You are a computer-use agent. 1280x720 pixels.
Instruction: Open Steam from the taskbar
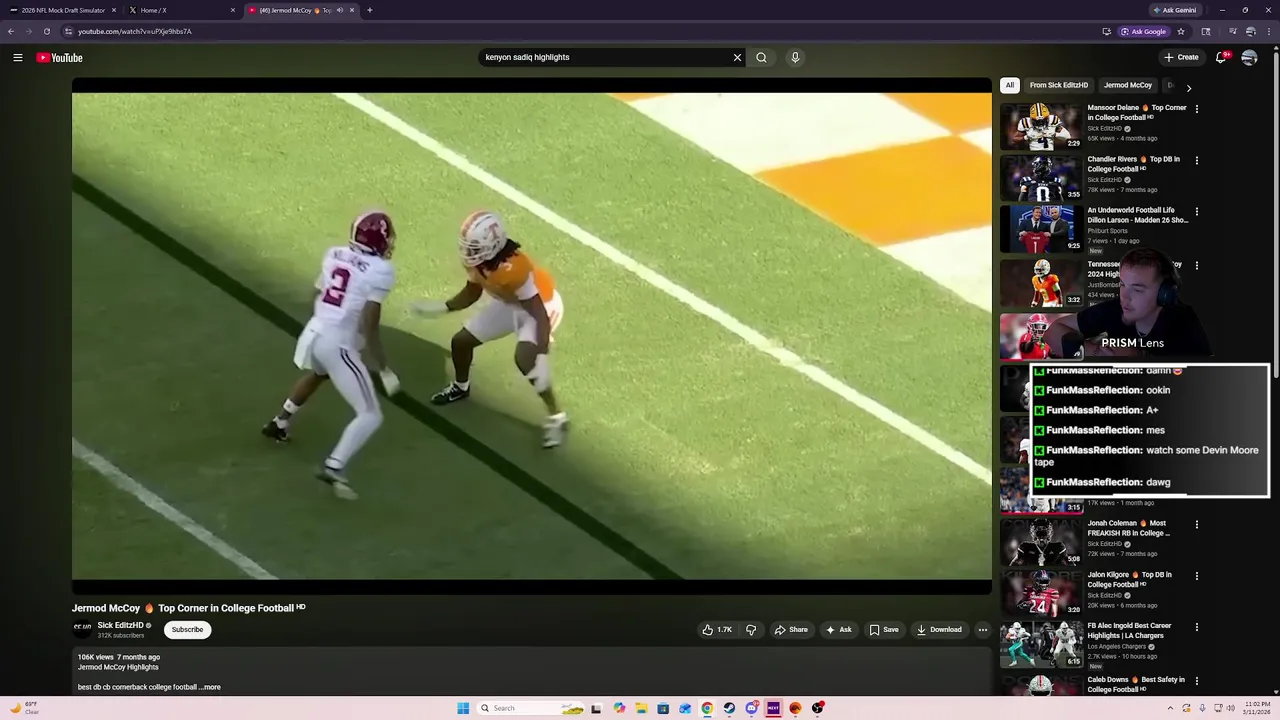pos(729,708)
